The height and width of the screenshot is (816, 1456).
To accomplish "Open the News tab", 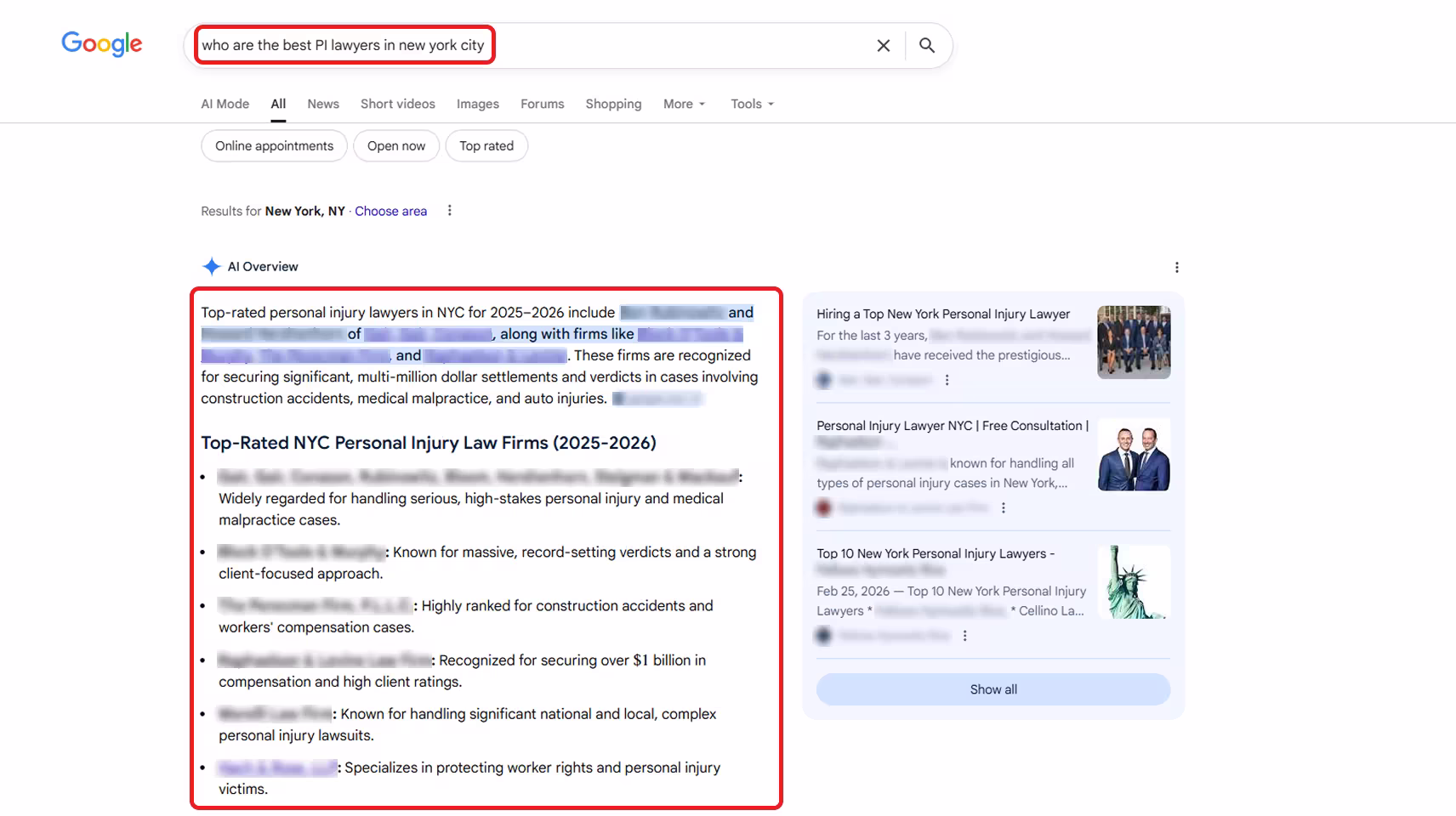I will click(x=323, y=104).
